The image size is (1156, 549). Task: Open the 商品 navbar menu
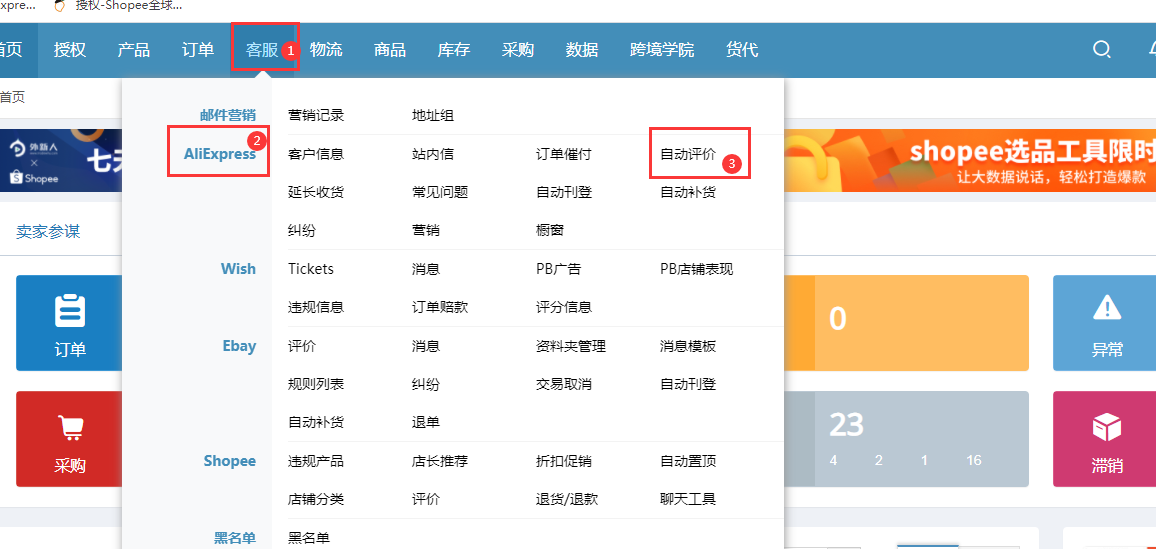click(x=390, y=50)
